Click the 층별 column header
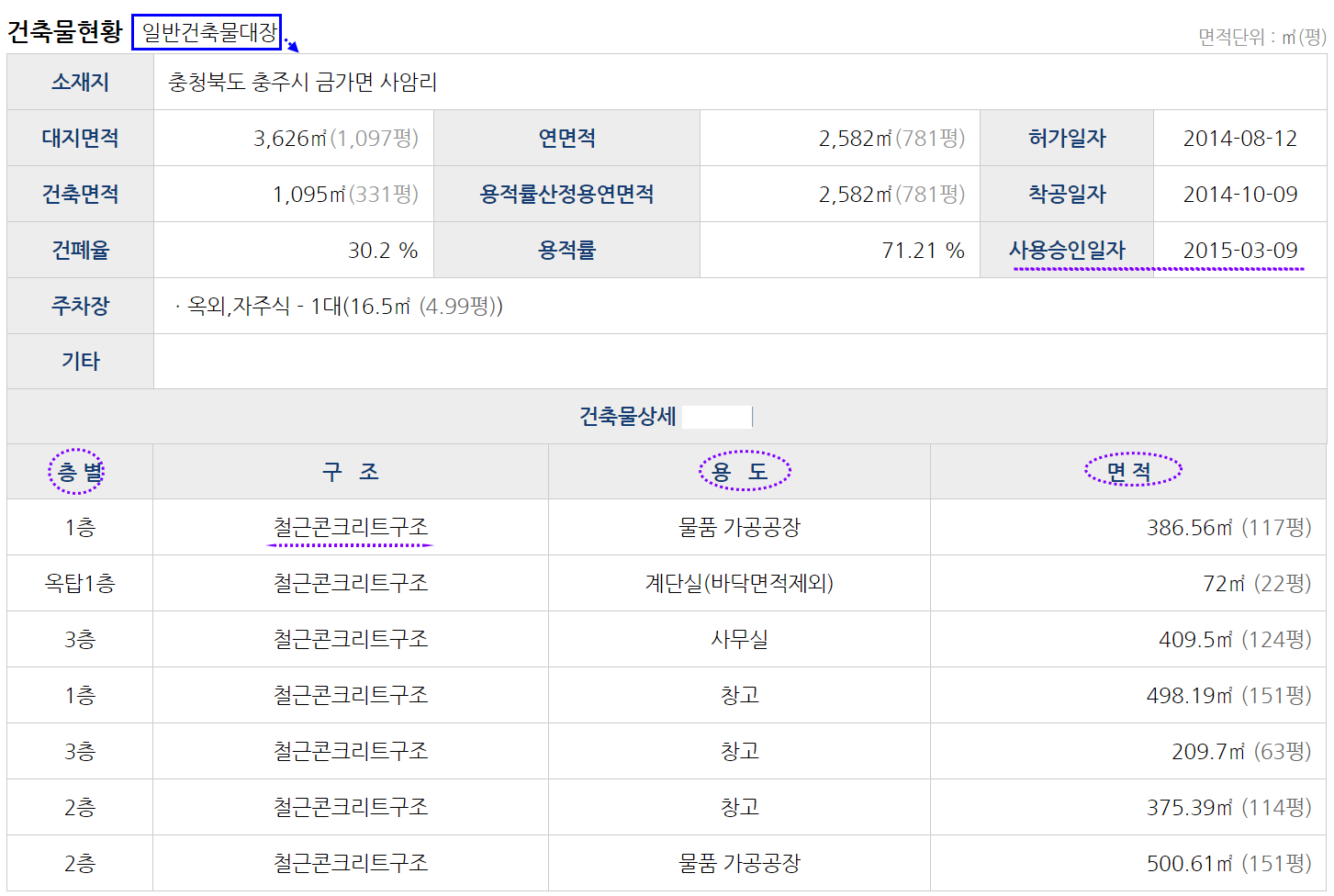The image size is (1334, 896). pyautogui.click(x=80, y=472)
